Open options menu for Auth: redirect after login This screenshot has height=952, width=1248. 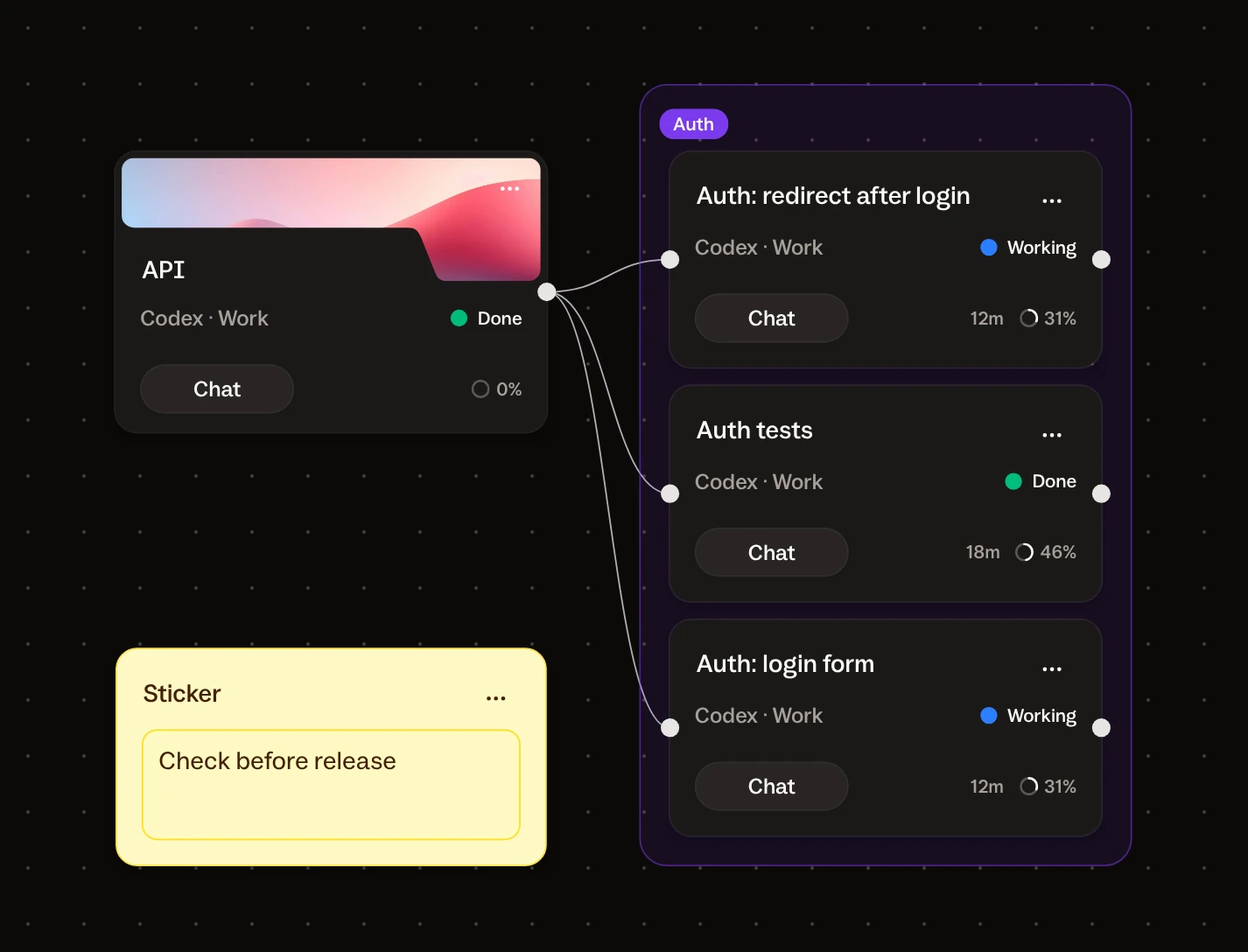click(x=1052, y=200)
